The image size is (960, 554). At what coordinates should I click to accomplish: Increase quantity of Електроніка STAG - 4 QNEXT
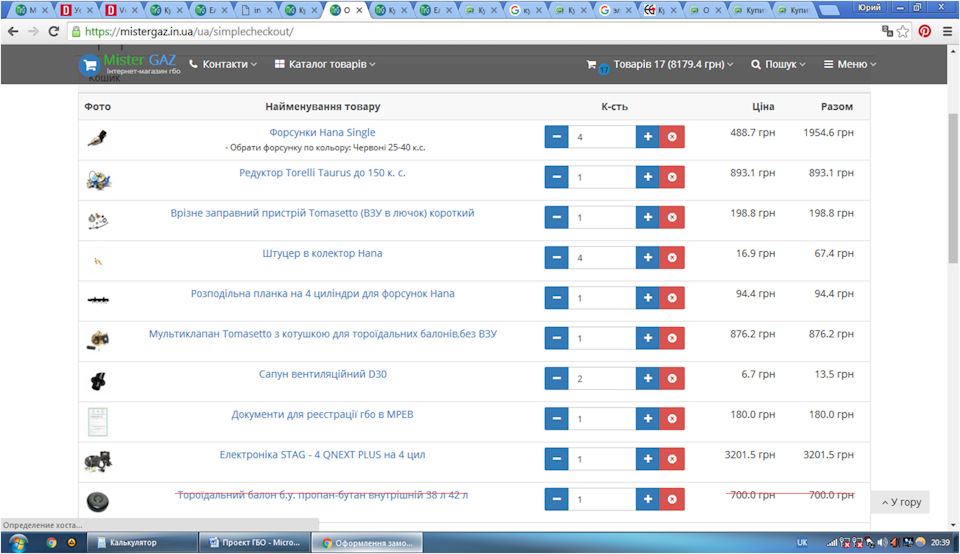click(647, 459)
